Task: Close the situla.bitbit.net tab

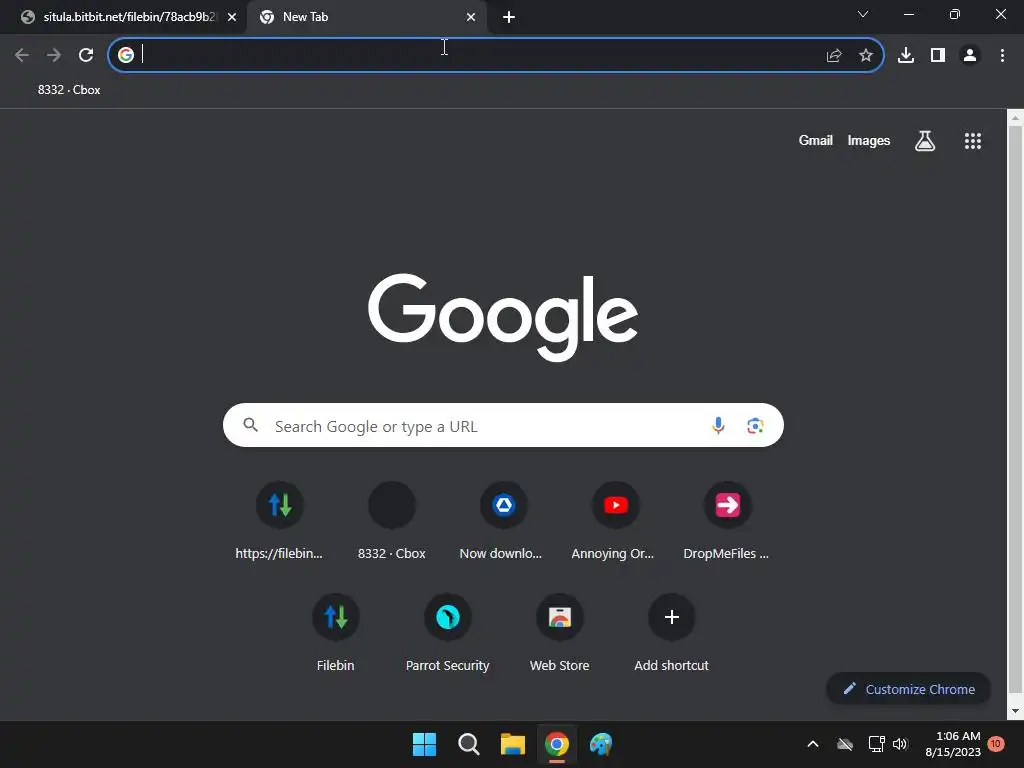Action: click(232, 18)
